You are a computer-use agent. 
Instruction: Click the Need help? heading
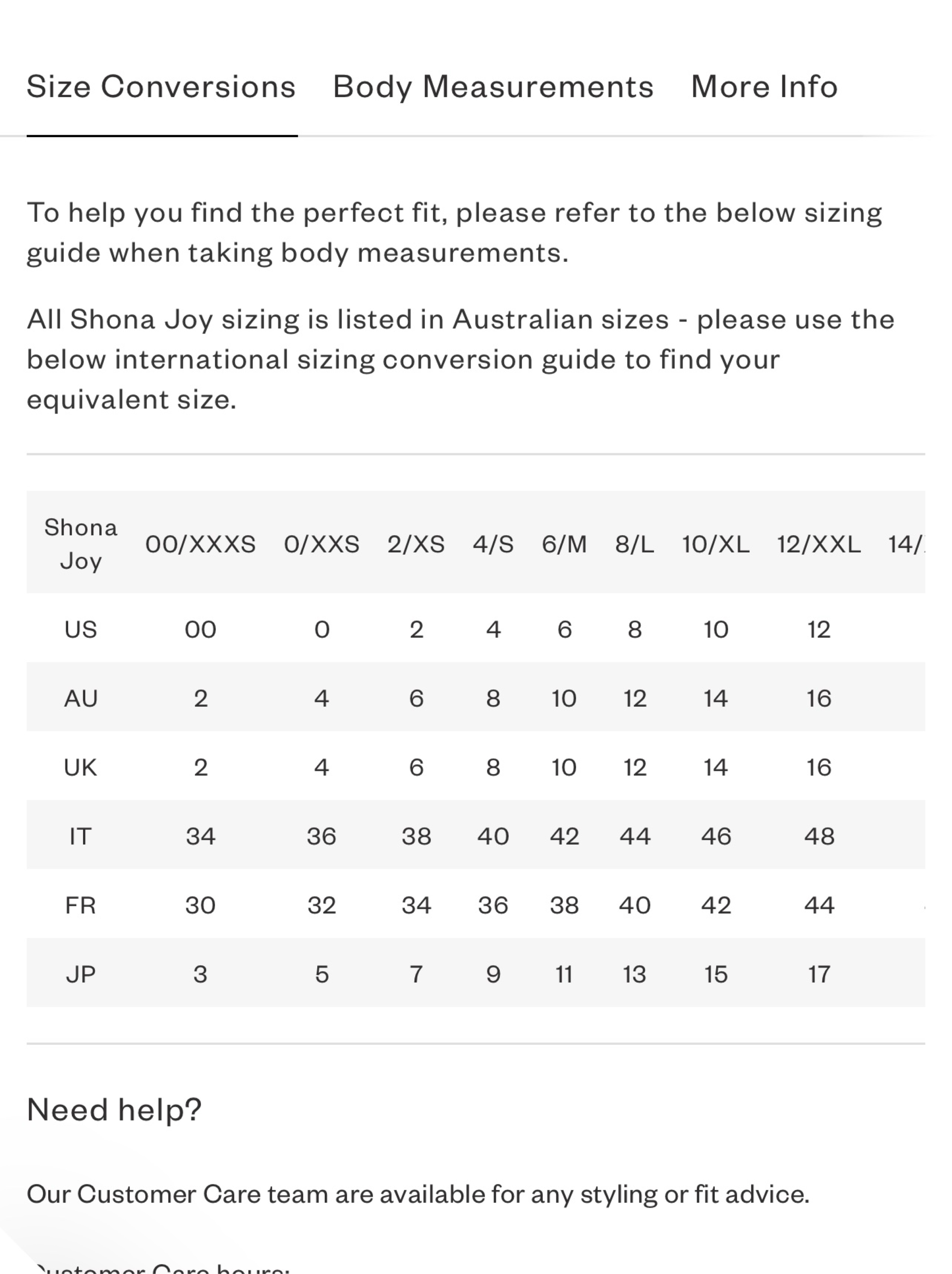point(114,1110)
